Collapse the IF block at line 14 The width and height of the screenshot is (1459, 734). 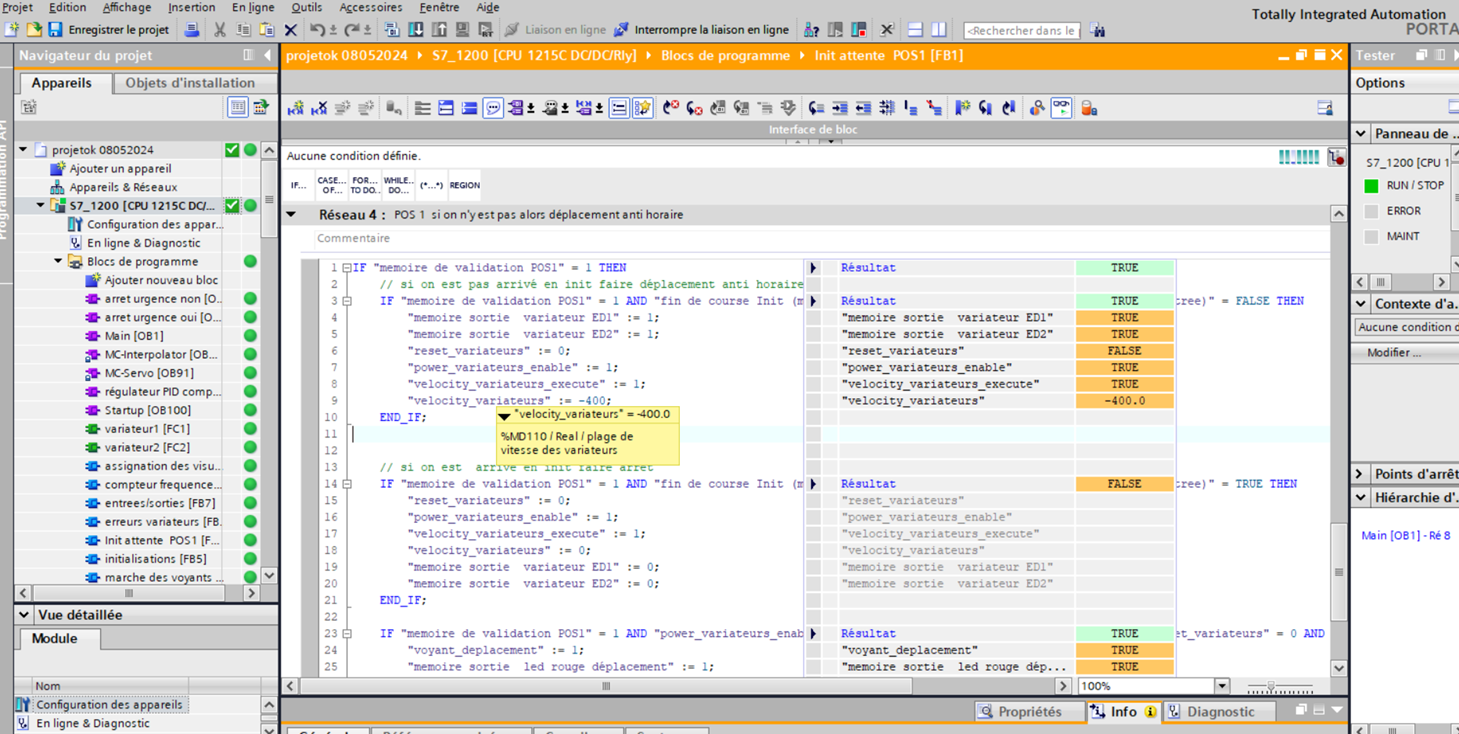coord(347,484)
